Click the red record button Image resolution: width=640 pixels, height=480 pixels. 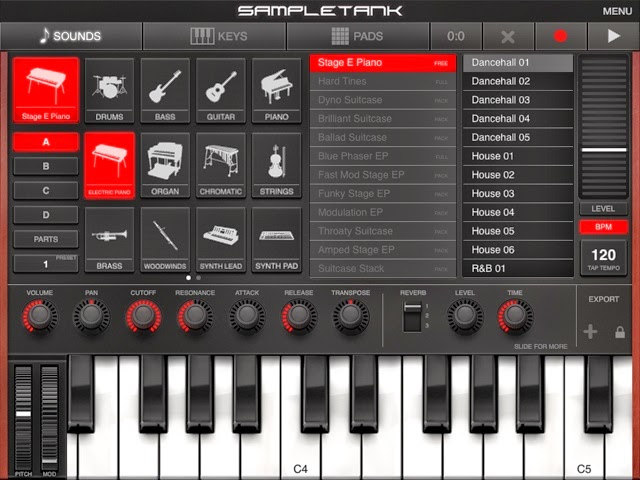560,36
